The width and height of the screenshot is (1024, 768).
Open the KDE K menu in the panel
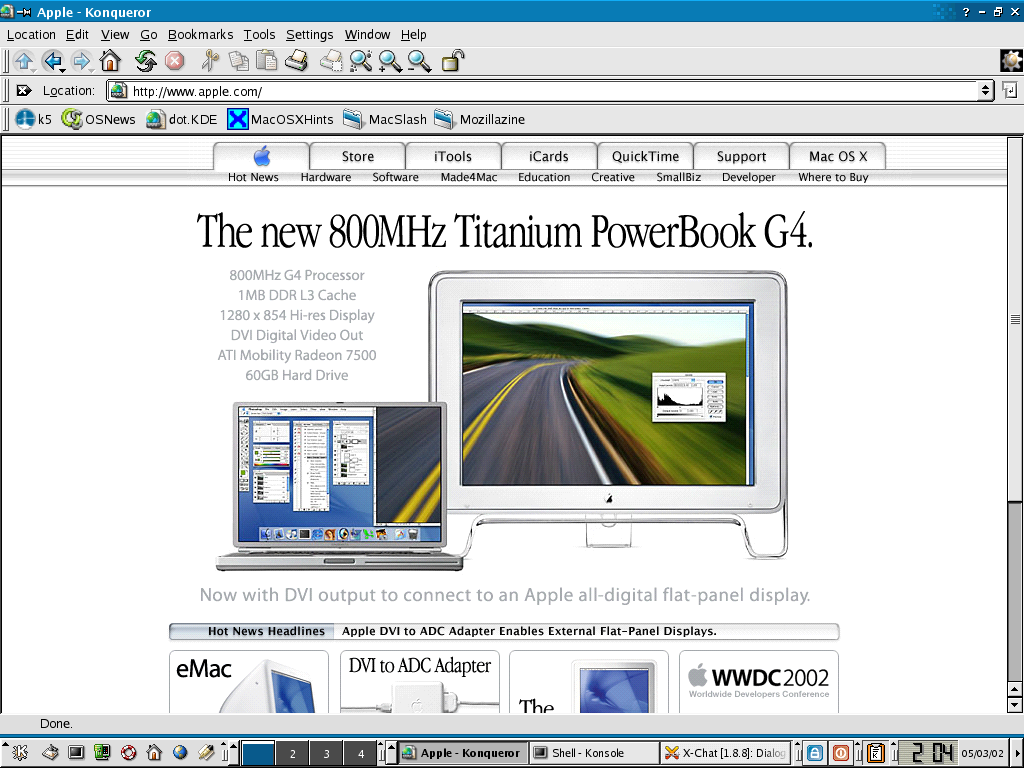click(20, 753)
